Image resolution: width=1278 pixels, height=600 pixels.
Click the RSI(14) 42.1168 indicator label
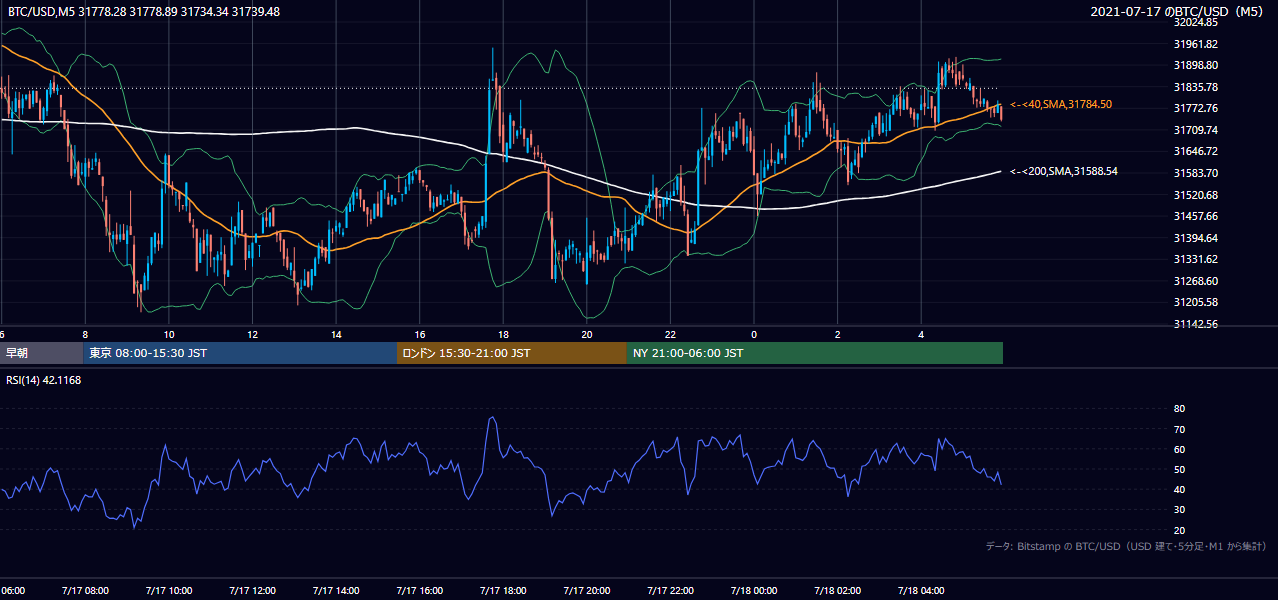pos(44,380)
